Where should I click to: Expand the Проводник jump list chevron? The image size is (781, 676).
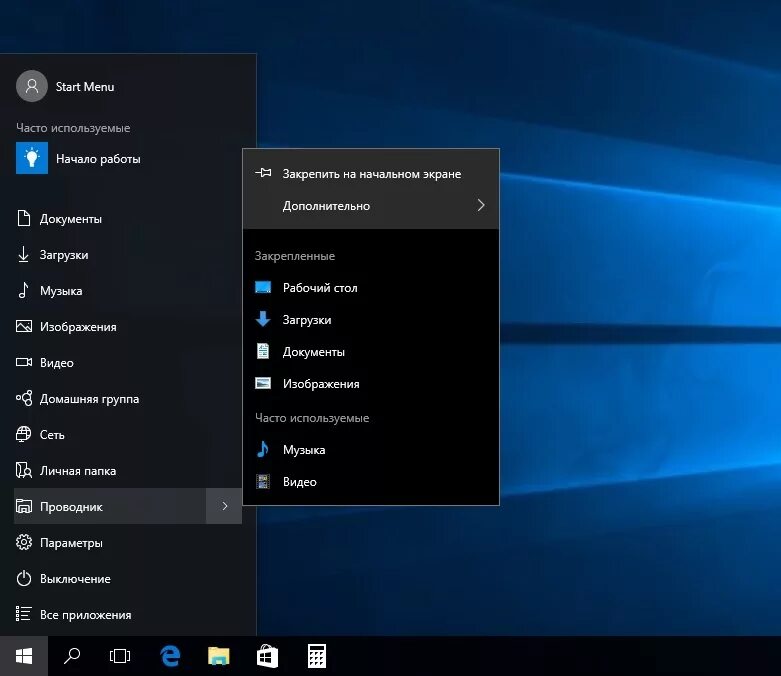(x=224, y=506)
